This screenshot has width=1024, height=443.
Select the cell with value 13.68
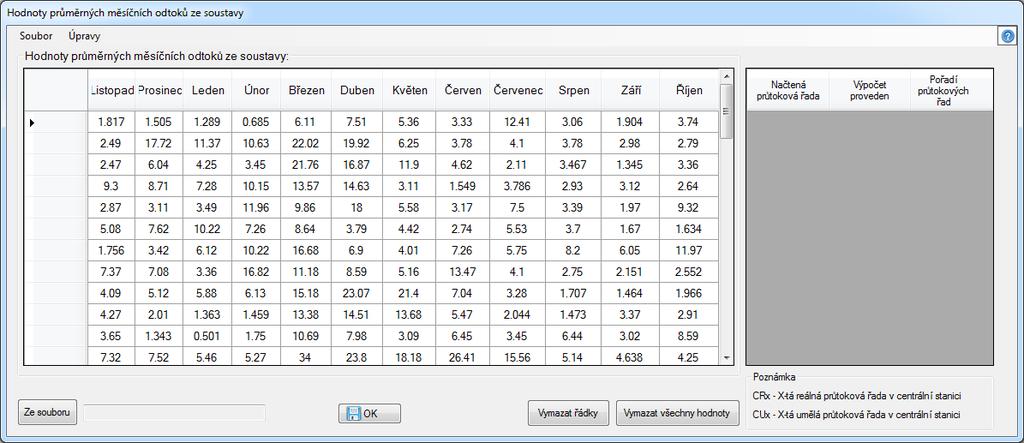410,315
